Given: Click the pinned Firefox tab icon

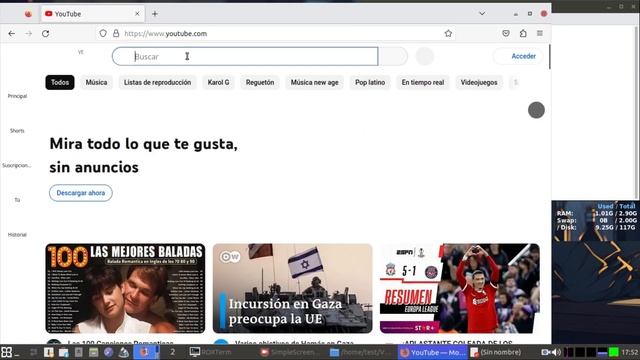Looking at the screenshot, I should (28, 14).
